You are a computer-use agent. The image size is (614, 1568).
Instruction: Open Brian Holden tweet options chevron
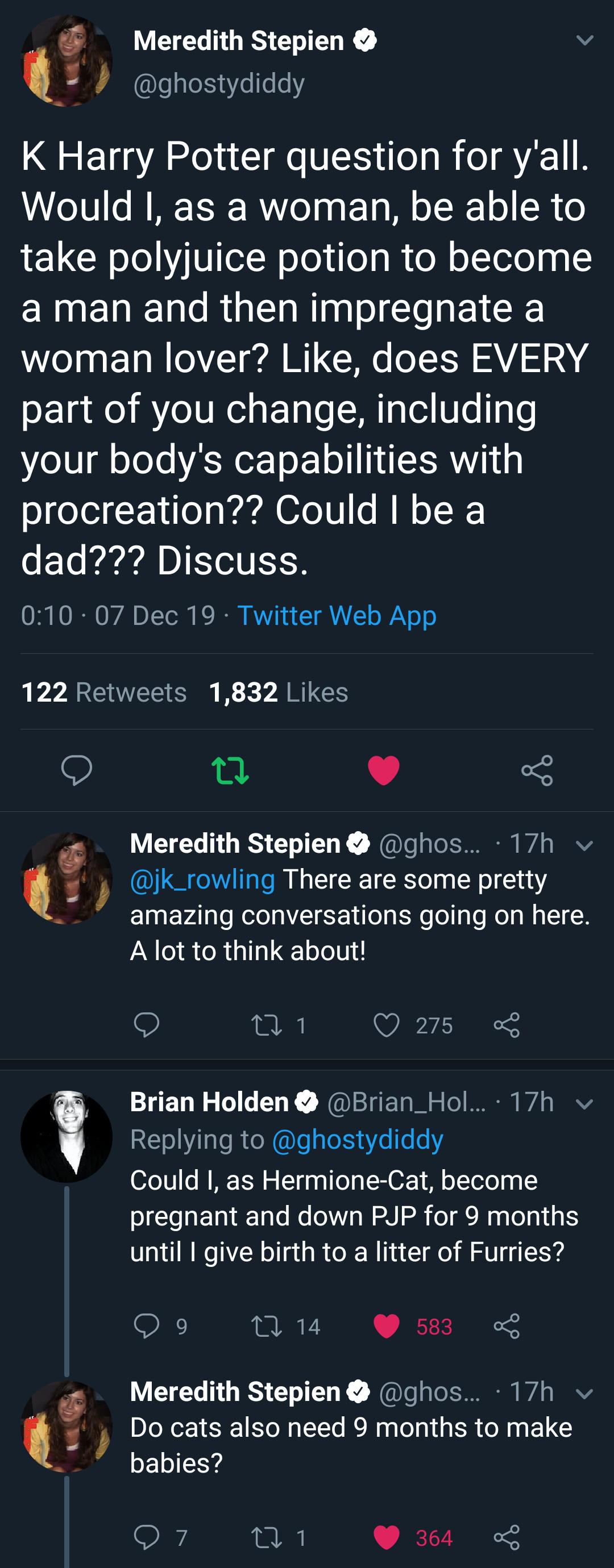(x=584, y=1103)
